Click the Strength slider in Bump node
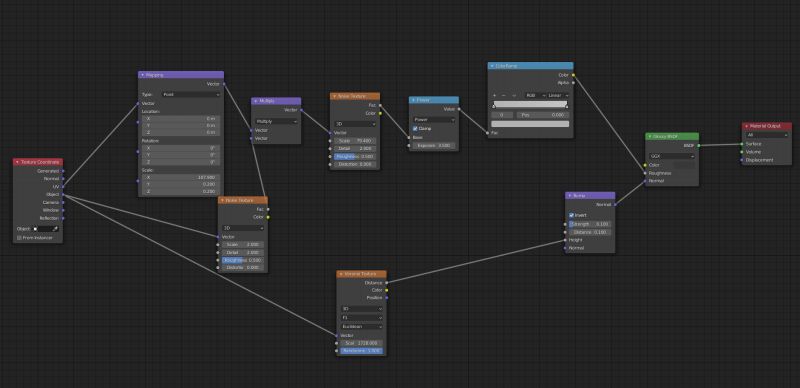The image size is (800, 388). point(590,224)
